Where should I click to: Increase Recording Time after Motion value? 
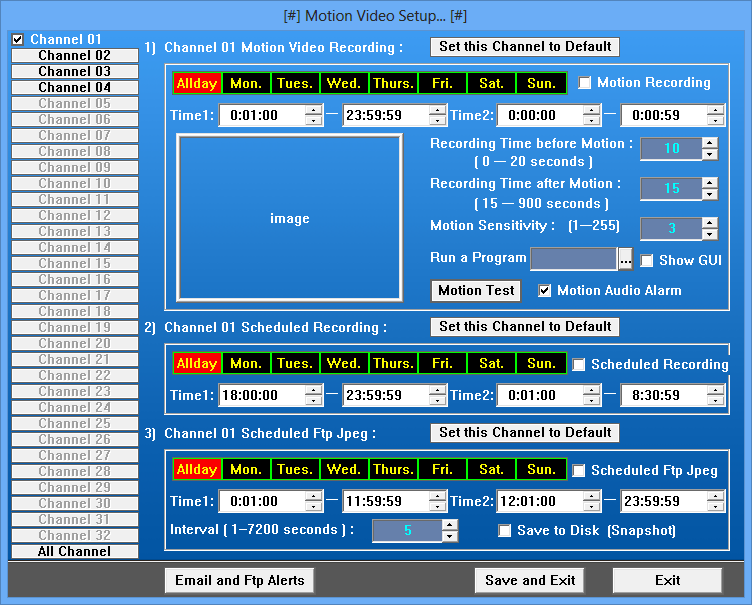click(x=710, y=183)
